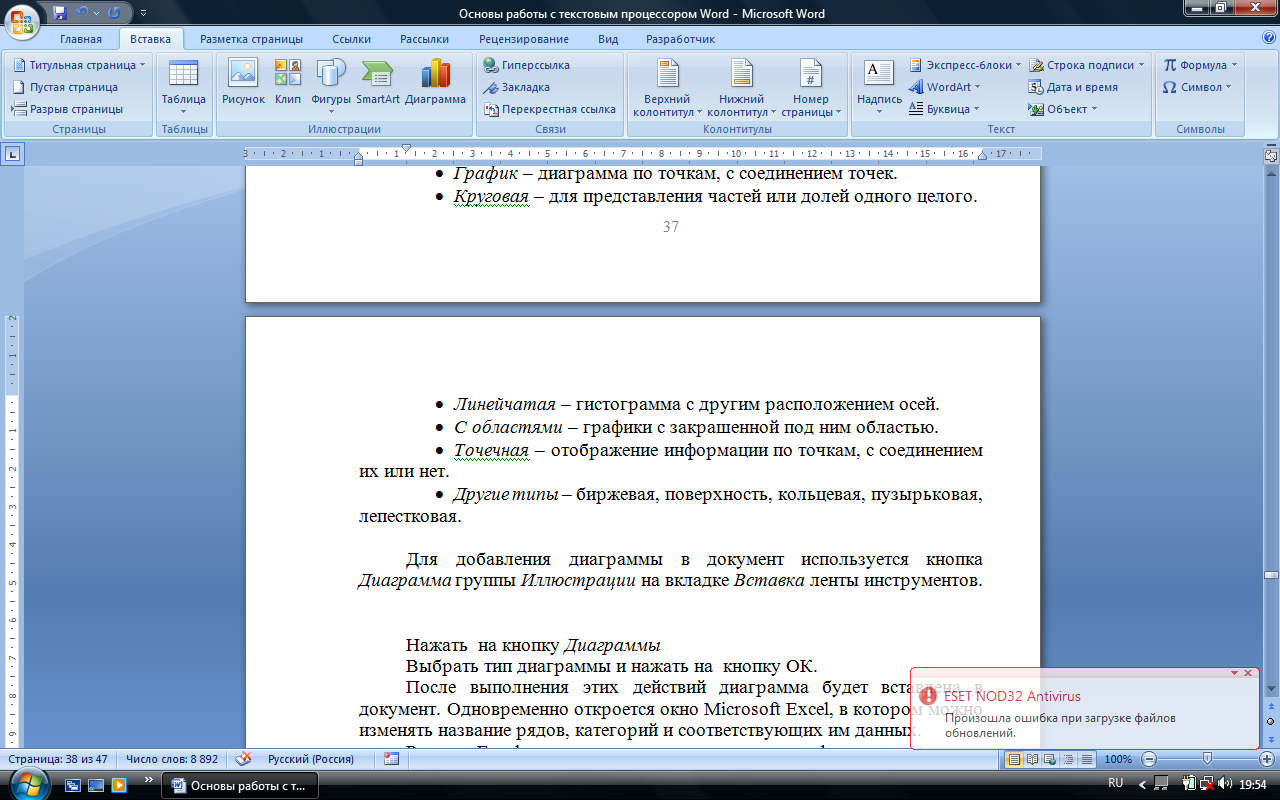Open Верхний колонтитул header options

click(667, 87)
